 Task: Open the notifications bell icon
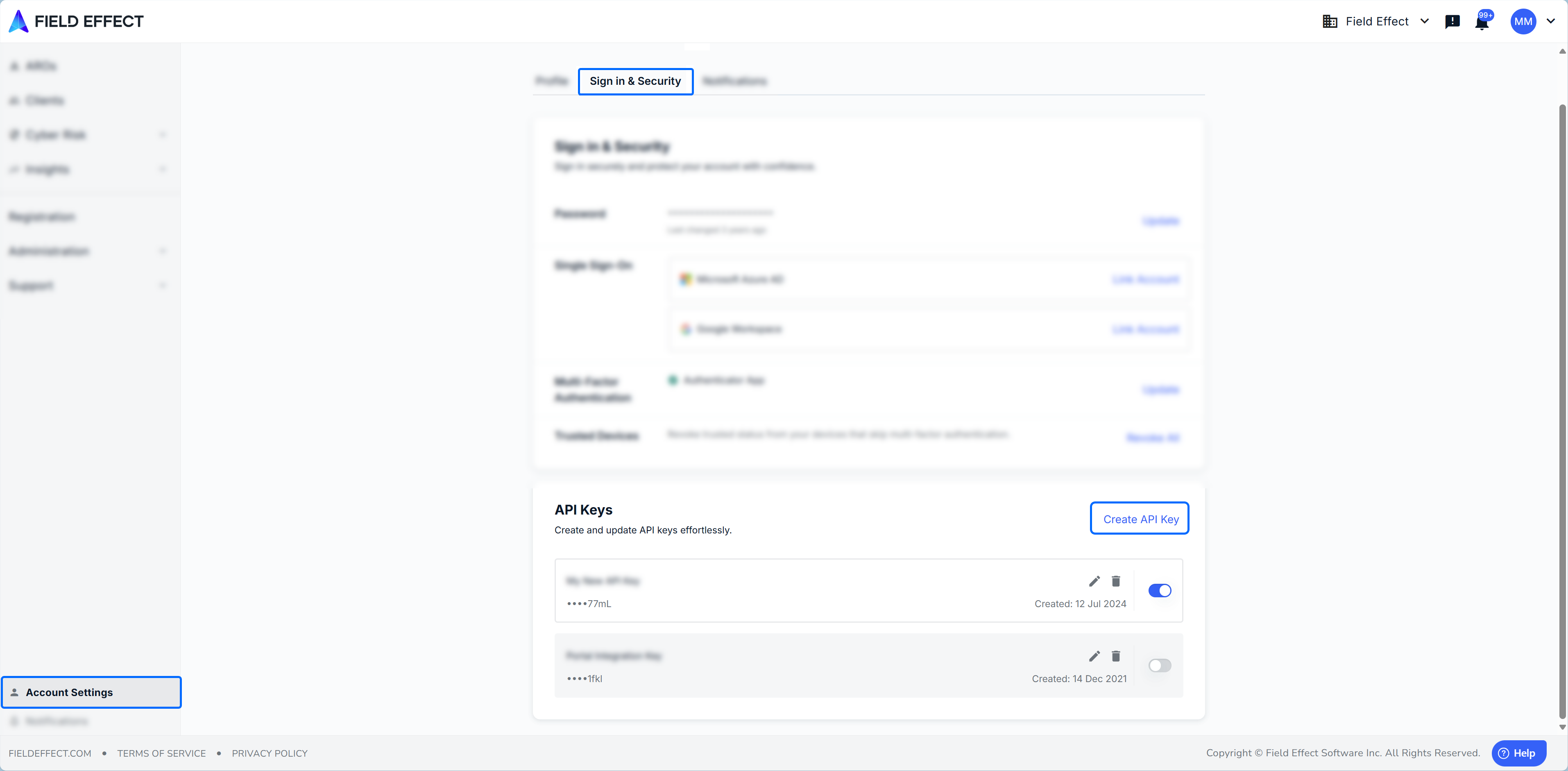point(1482,23)
